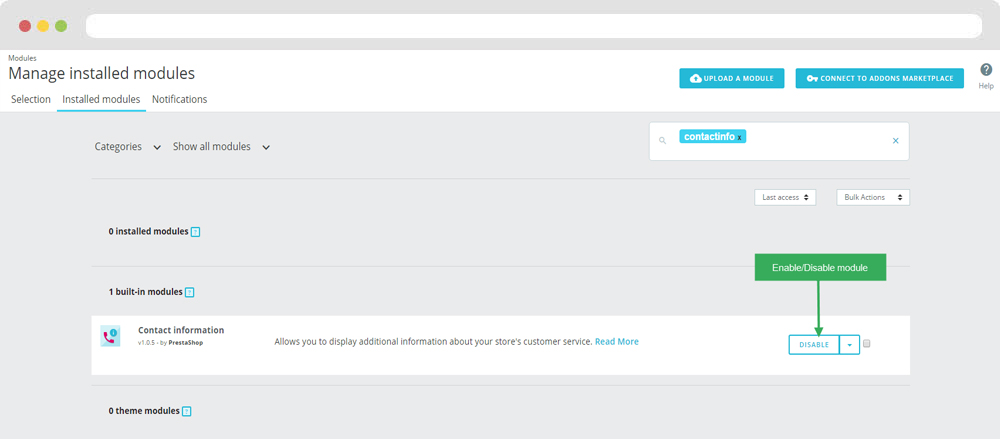This screenshot has width=1000, height=439.
Task: Click Connect to Addons Marketplace button
Action: click(879, 78)
